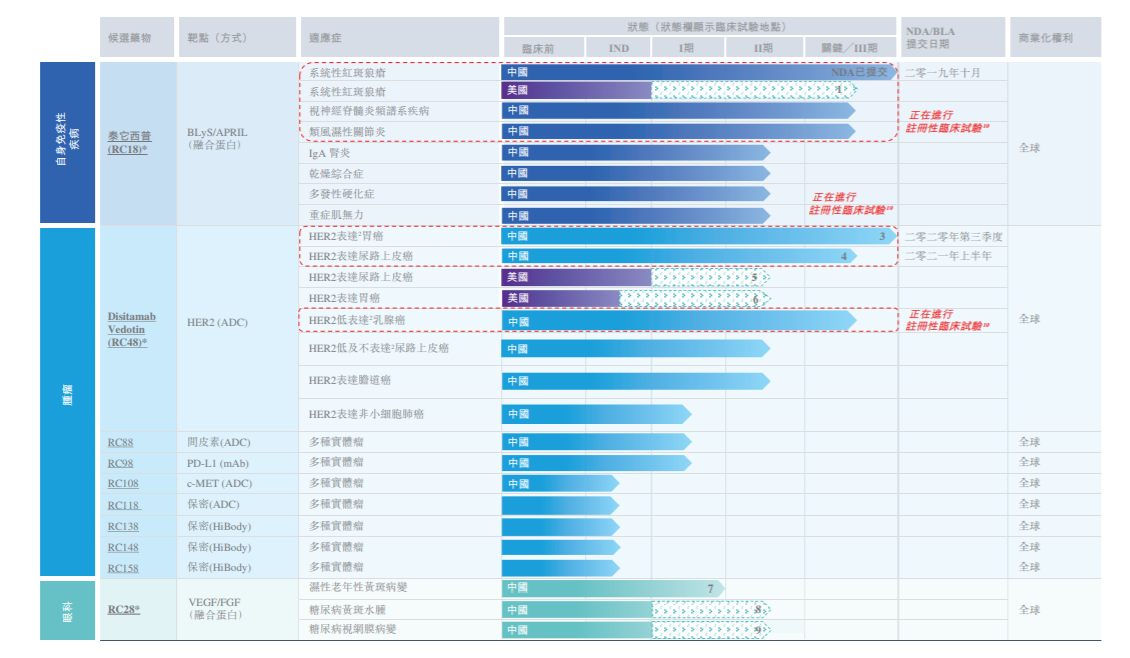The image size is (1130, 658).
Task: Open the RC28 ophthalmology drug link
Action: pos(124,610)
